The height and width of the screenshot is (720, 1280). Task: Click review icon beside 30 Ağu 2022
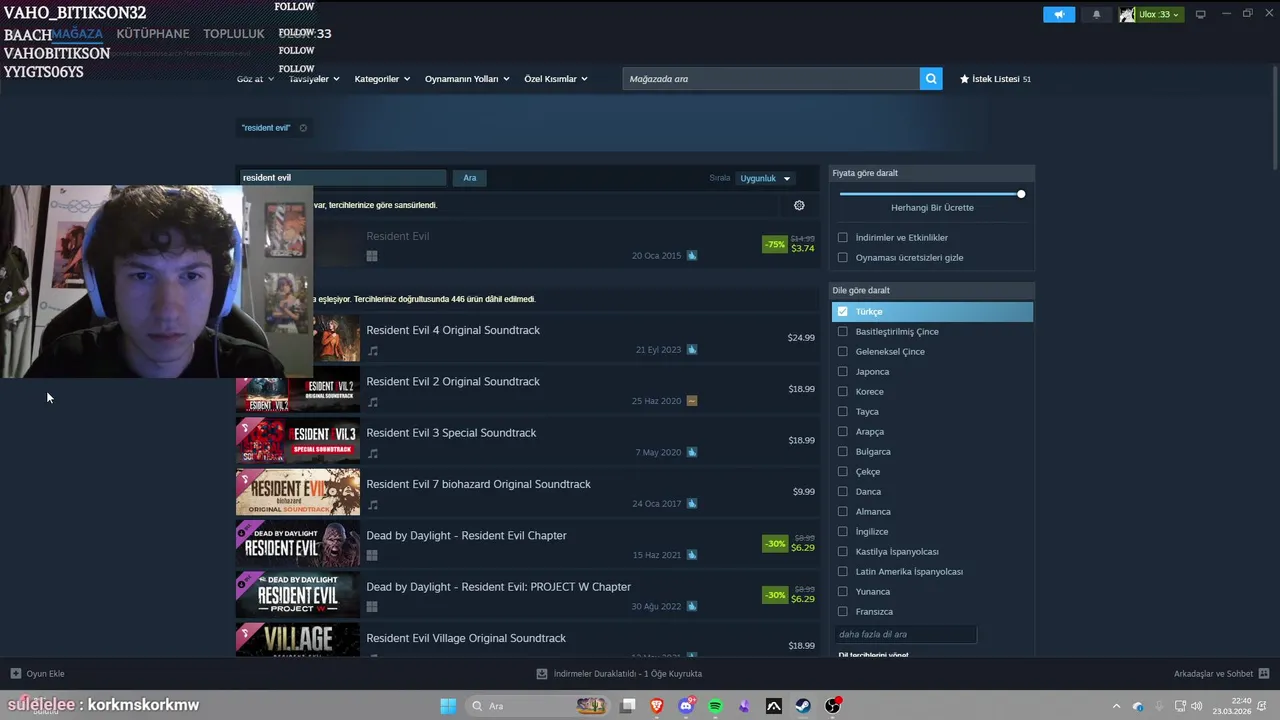[x=692, y=606]
